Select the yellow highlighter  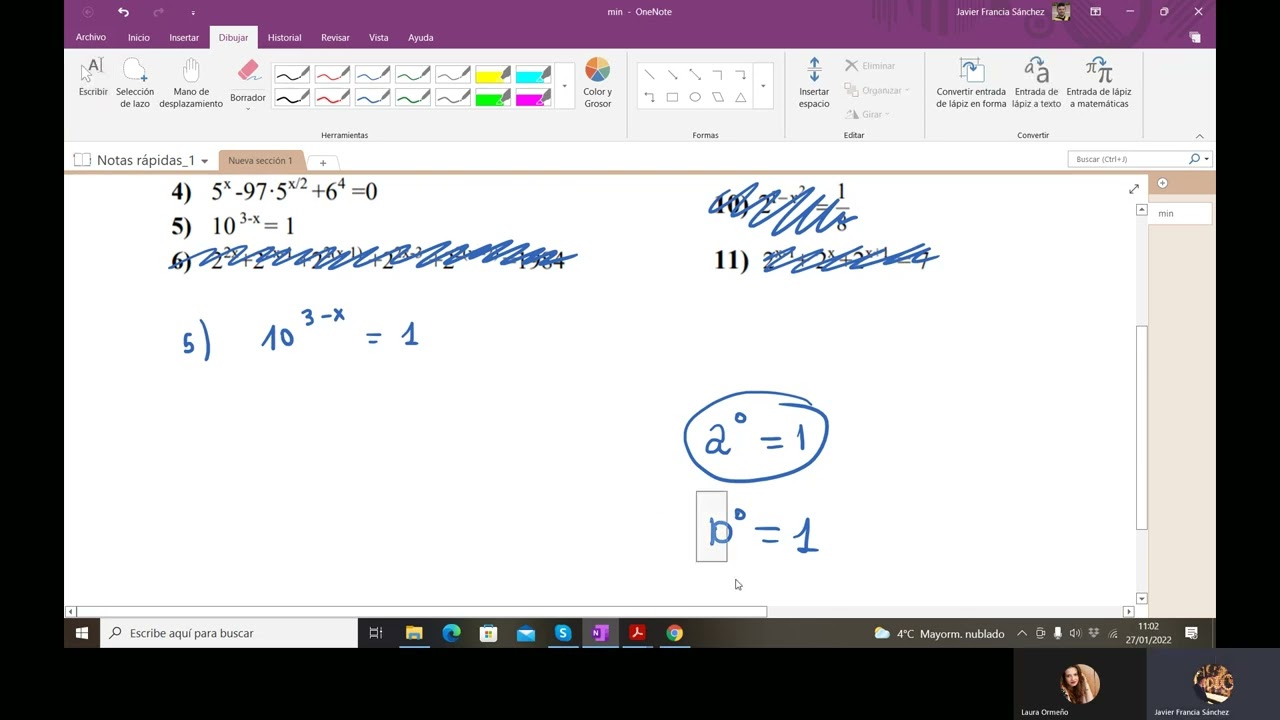point(493,75)
